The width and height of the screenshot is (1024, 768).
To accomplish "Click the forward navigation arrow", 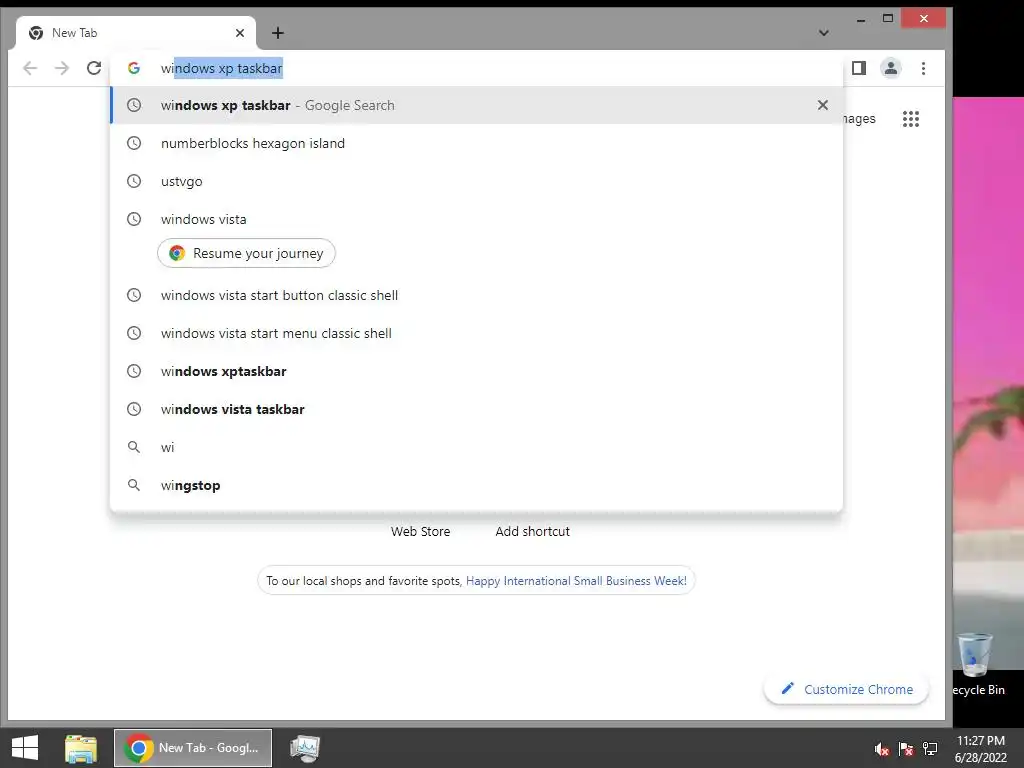I will click(x=62, y=68).
